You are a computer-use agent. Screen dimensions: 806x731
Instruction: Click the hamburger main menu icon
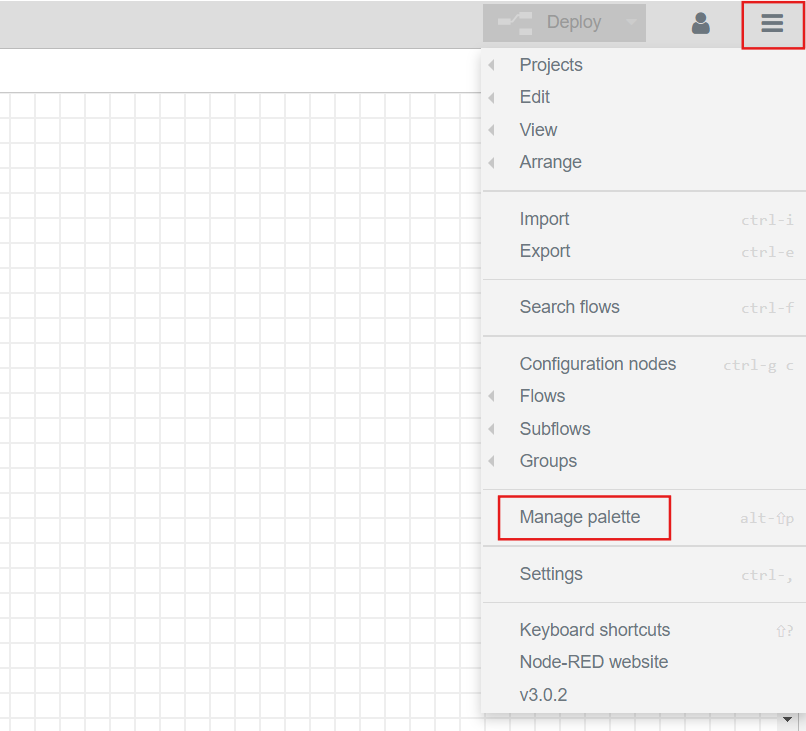pos(772,24)
